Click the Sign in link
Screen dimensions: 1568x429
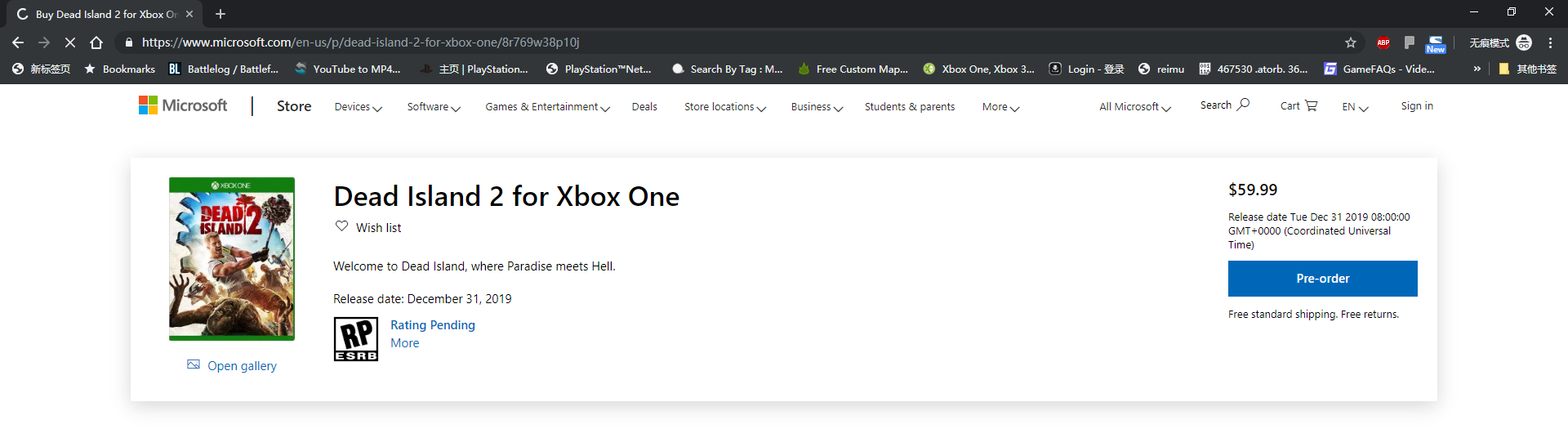coord(1416,106)
